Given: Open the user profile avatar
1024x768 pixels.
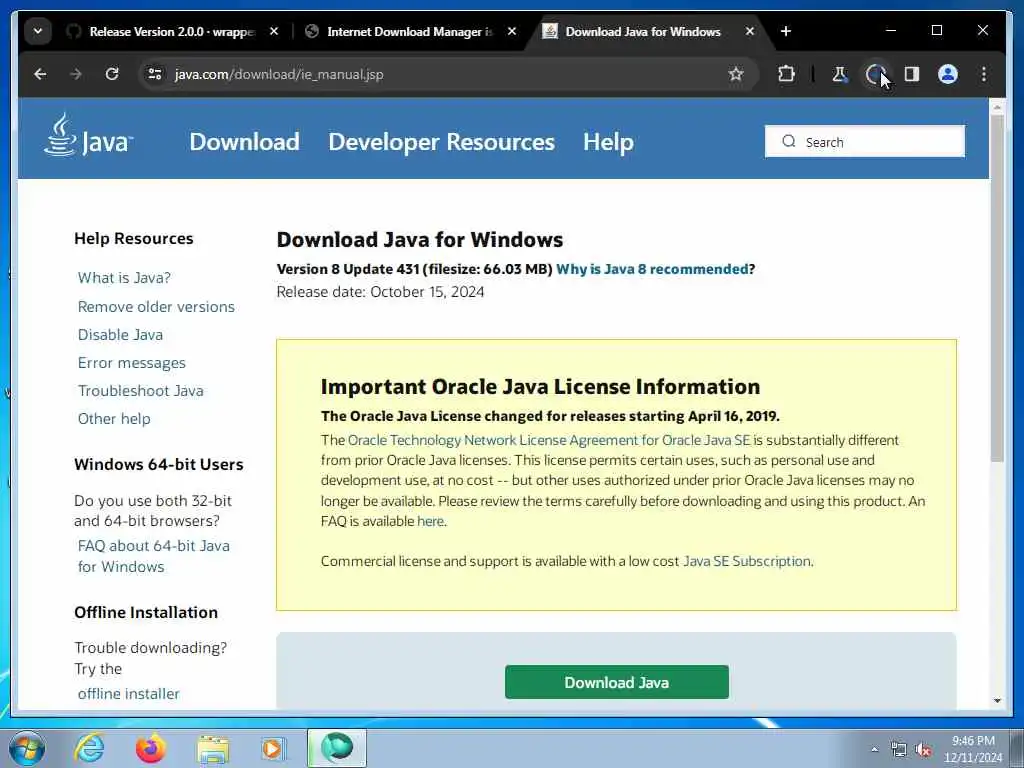Looking at the screenshot, I should [948, 74].
